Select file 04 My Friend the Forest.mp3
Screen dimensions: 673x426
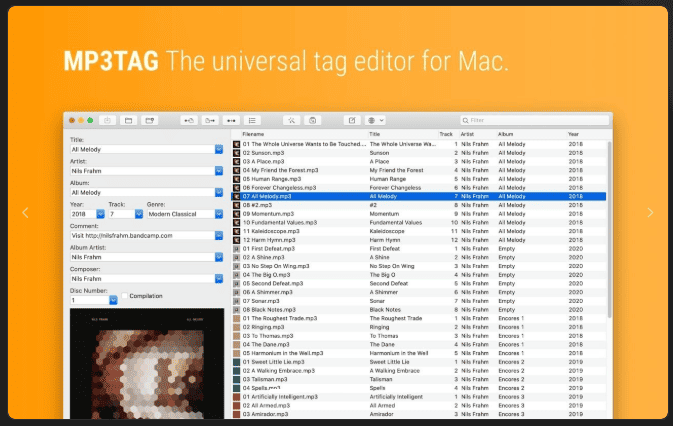pyautogui.click(x=419, y=170)
